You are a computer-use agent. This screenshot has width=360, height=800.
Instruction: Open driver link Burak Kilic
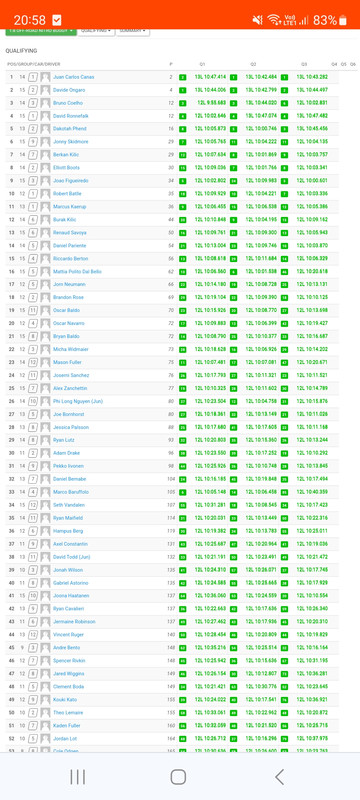click(65, 219)
